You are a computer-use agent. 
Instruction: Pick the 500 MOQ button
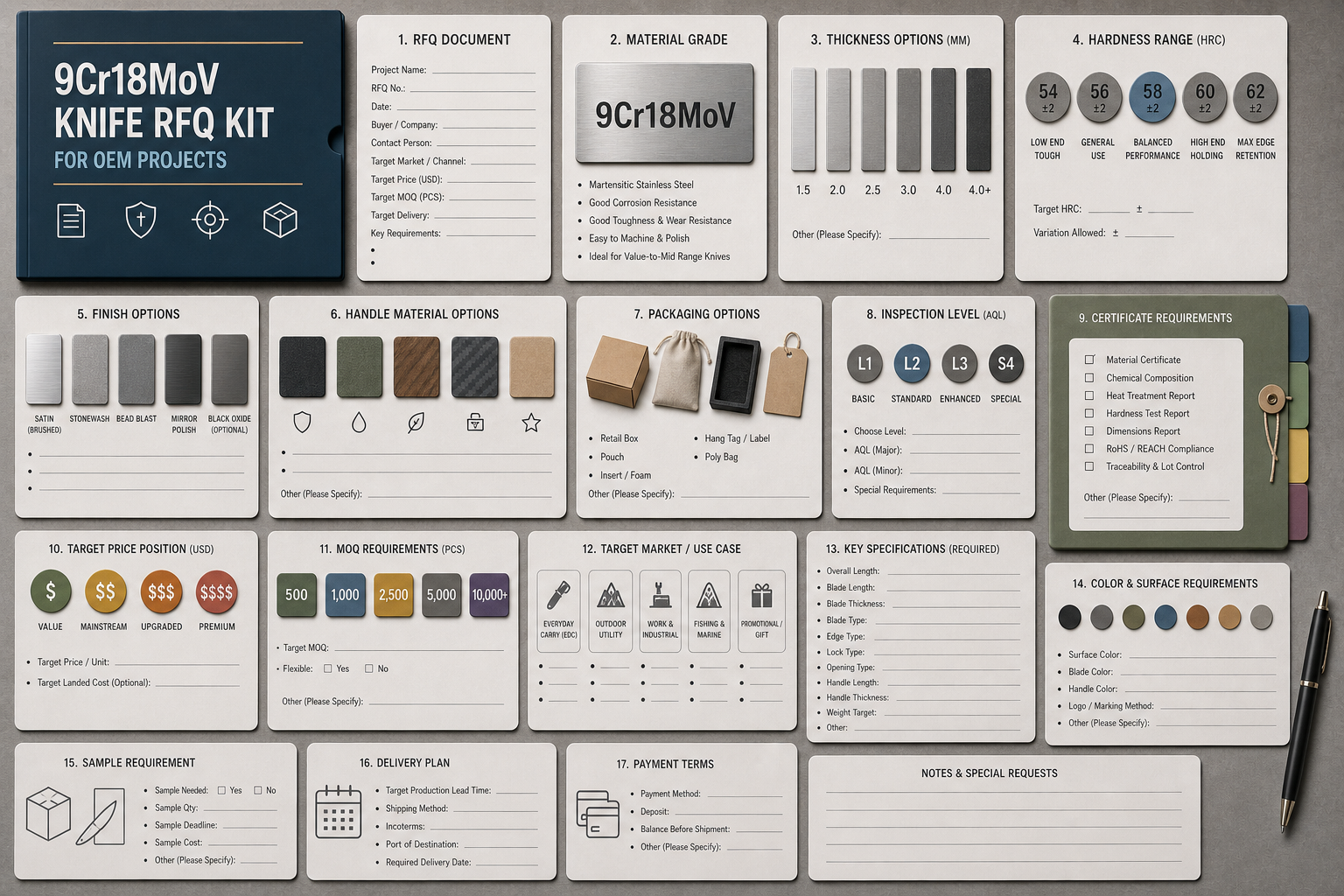coord(297,595)
